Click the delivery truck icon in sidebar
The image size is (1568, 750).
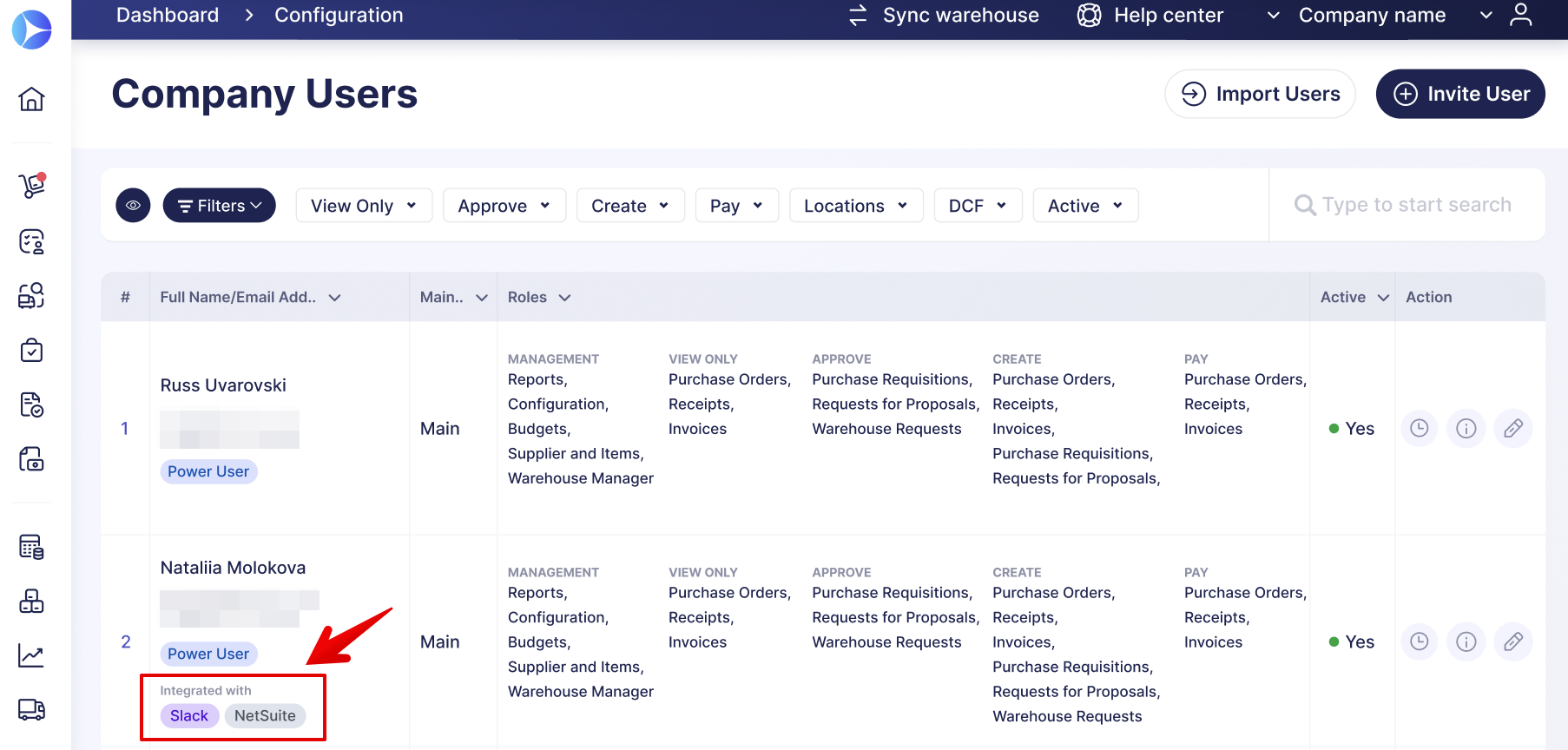coord(31,709)
